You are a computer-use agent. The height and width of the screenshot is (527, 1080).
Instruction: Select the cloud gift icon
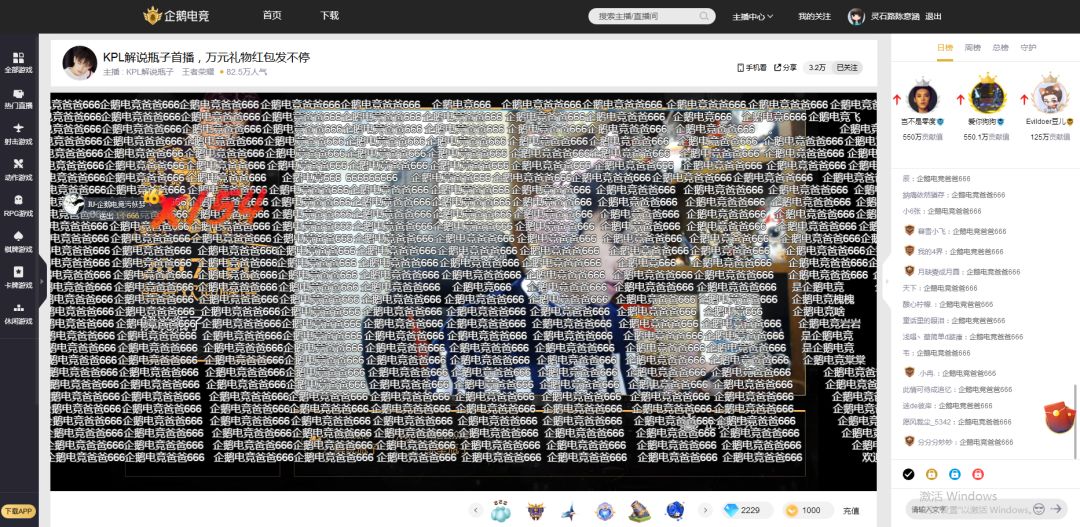[x=501, y=510]
